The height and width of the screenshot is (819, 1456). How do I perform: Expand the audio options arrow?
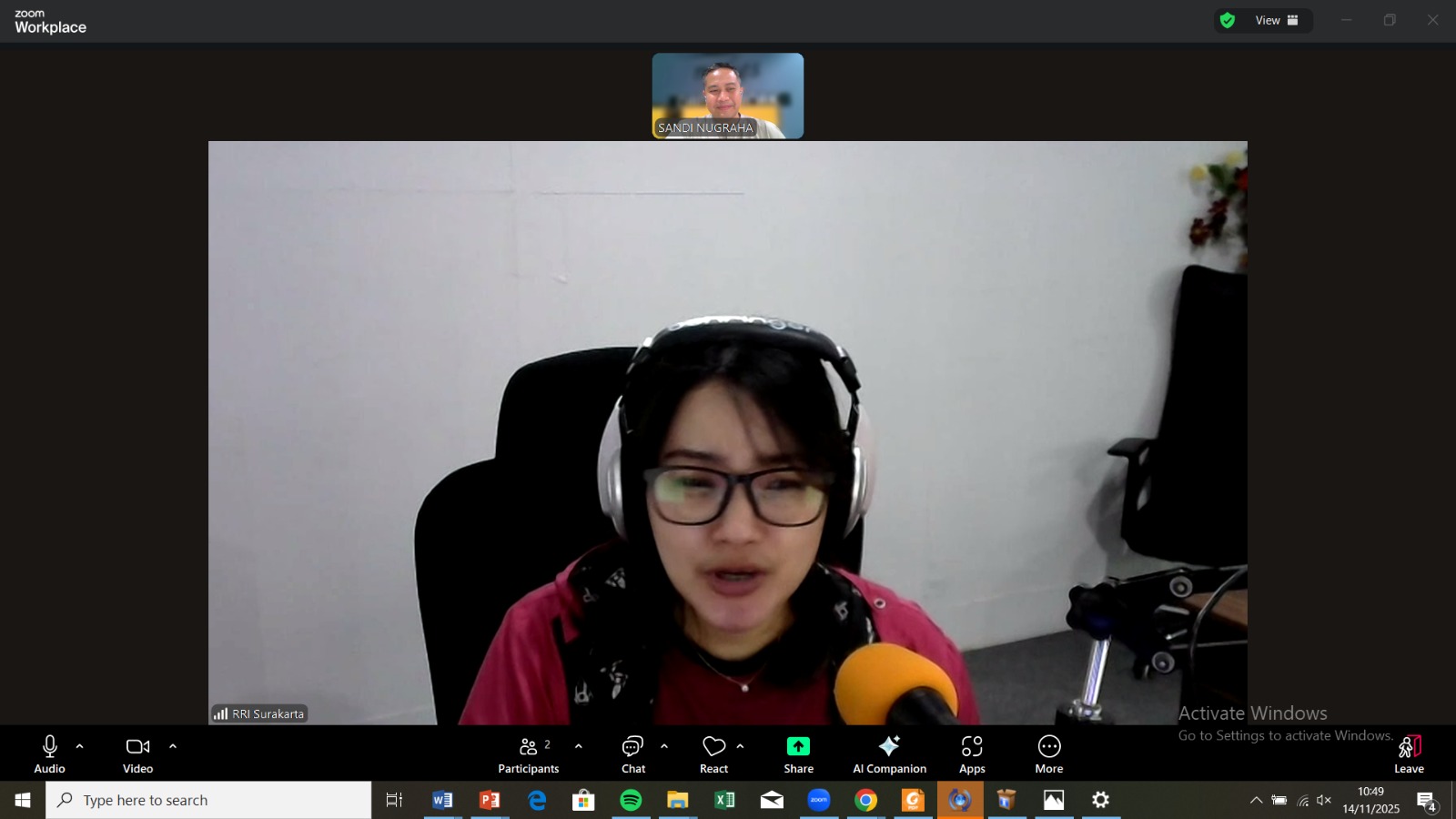click(80, 746)
